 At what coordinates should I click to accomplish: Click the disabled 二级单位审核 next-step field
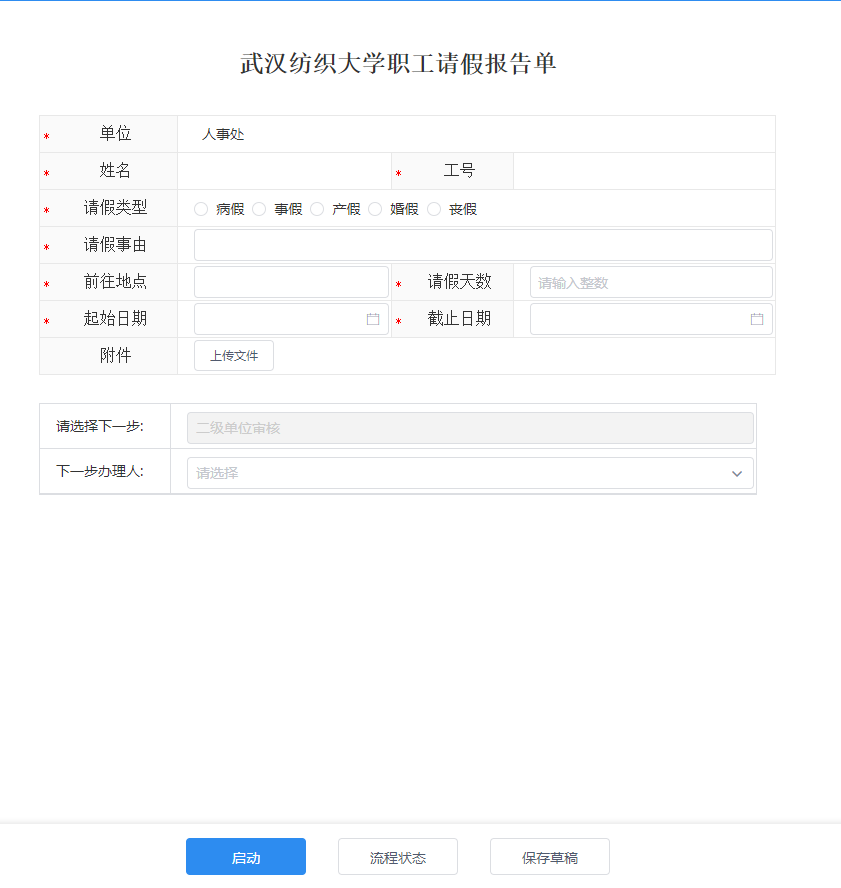[x=470, y=428]
